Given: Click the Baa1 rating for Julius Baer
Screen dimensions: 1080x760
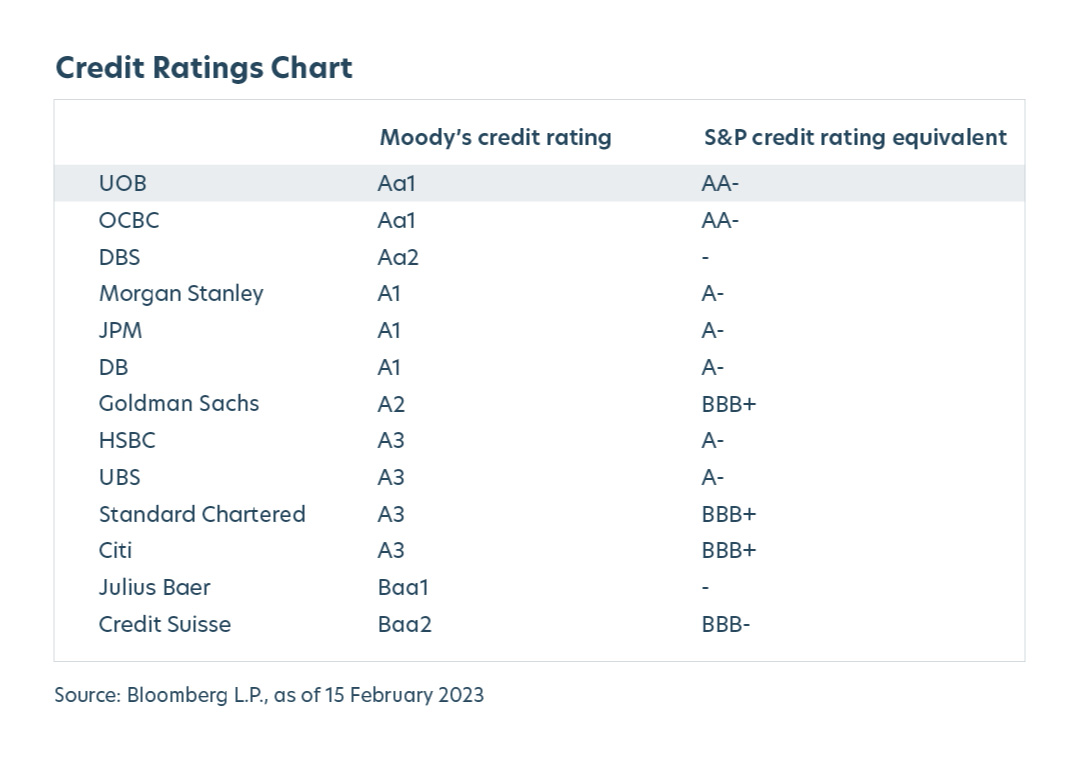Looking at the screenshot, I should tap(403, 587).
